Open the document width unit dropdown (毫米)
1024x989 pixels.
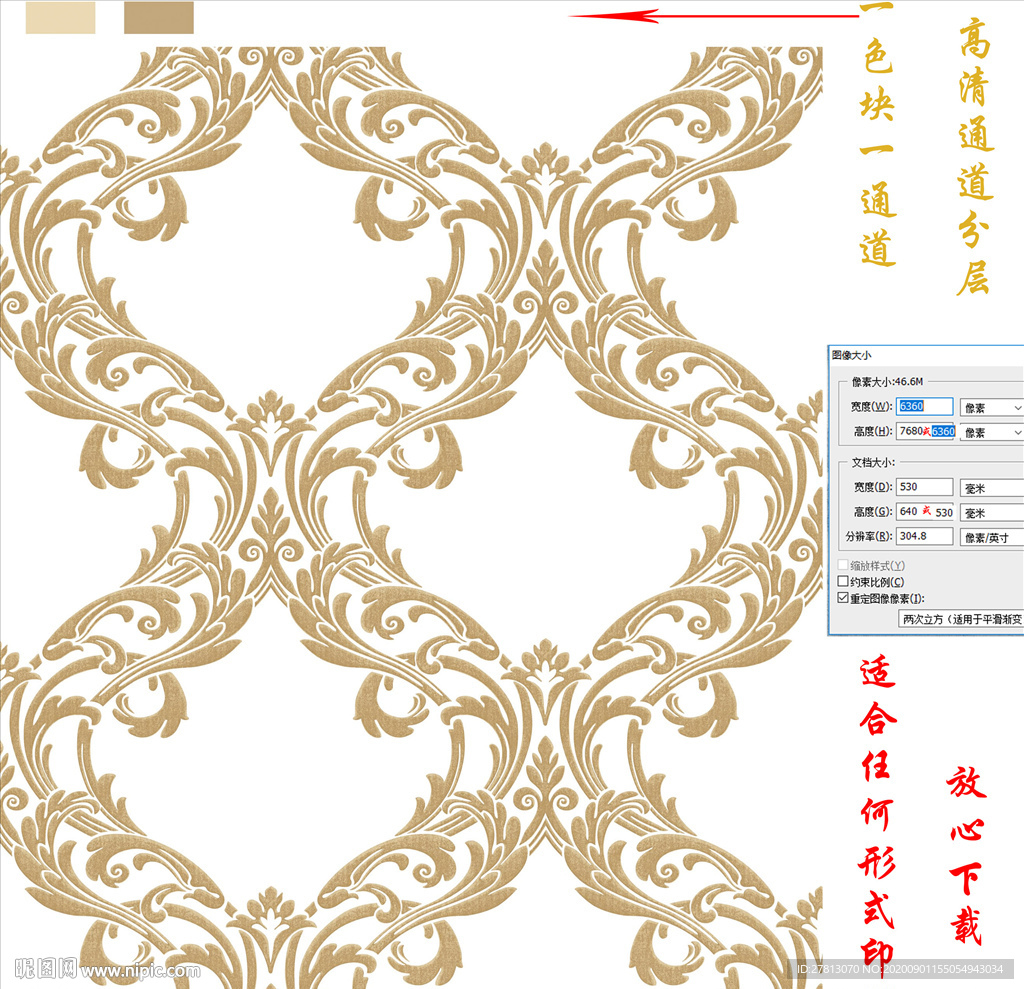[x=991, y=488]
